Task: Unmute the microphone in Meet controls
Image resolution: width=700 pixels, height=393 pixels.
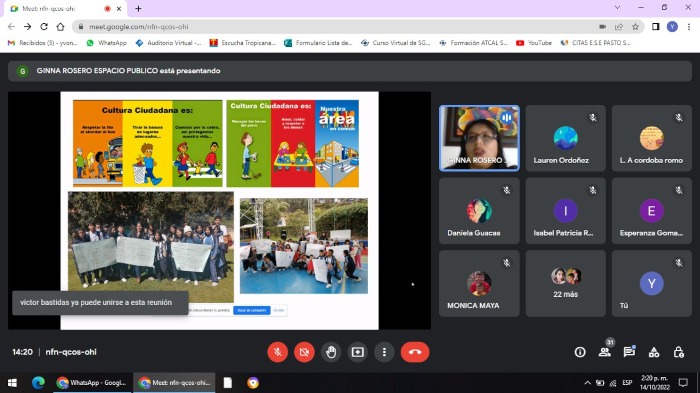Action: [278, 352]
